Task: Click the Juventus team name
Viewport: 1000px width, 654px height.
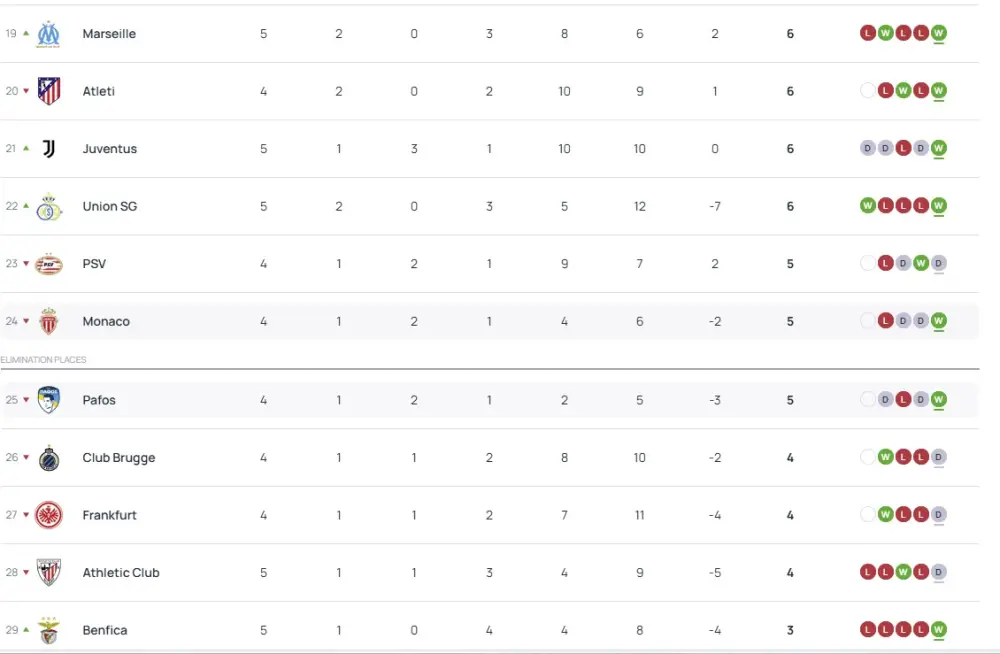Action: [x=110, y=148]
